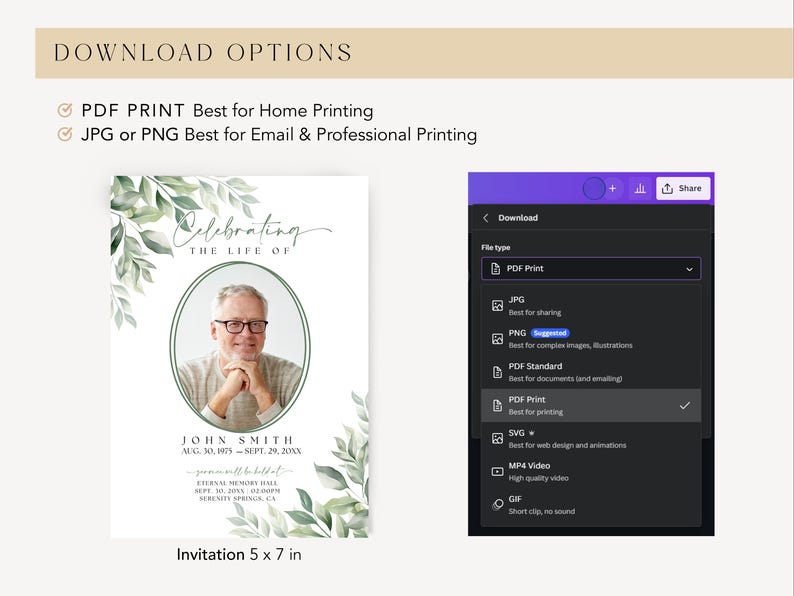The height and width of the screenshot is (596, 794).
Task: Click 'ETERNAL MEMORY HALL' text on card
Action: [x=237, y=483]
